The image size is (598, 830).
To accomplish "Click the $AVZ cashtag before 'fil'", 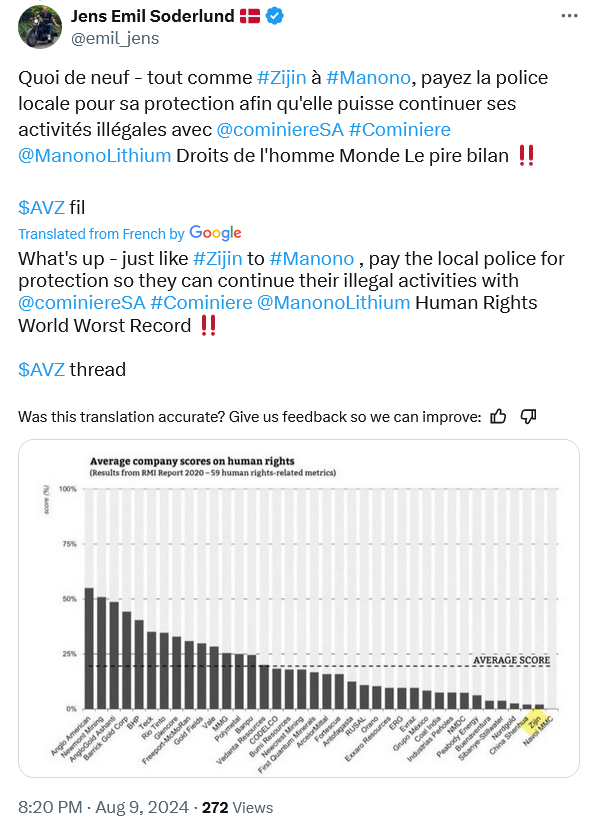I will (41, 208).
